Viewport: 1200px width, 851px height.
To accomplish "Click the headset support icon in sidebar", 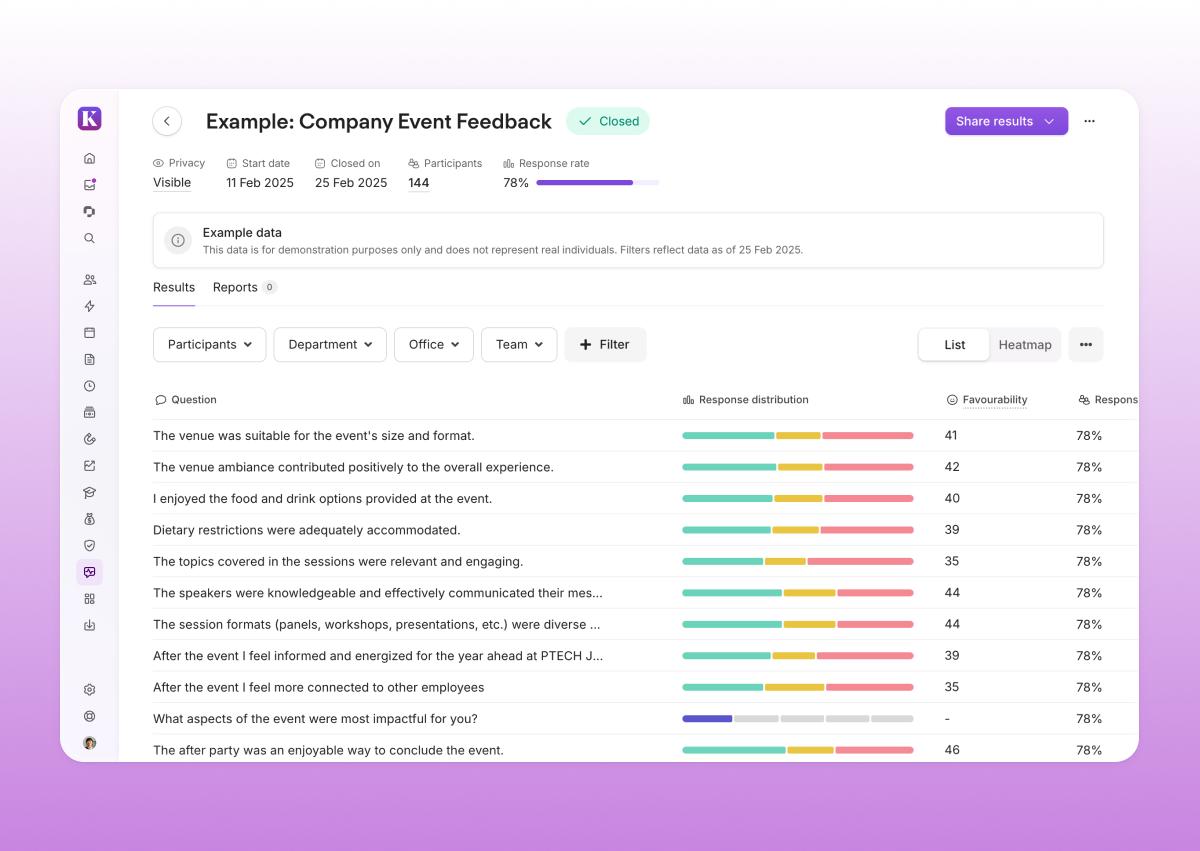I will point(89,211).
